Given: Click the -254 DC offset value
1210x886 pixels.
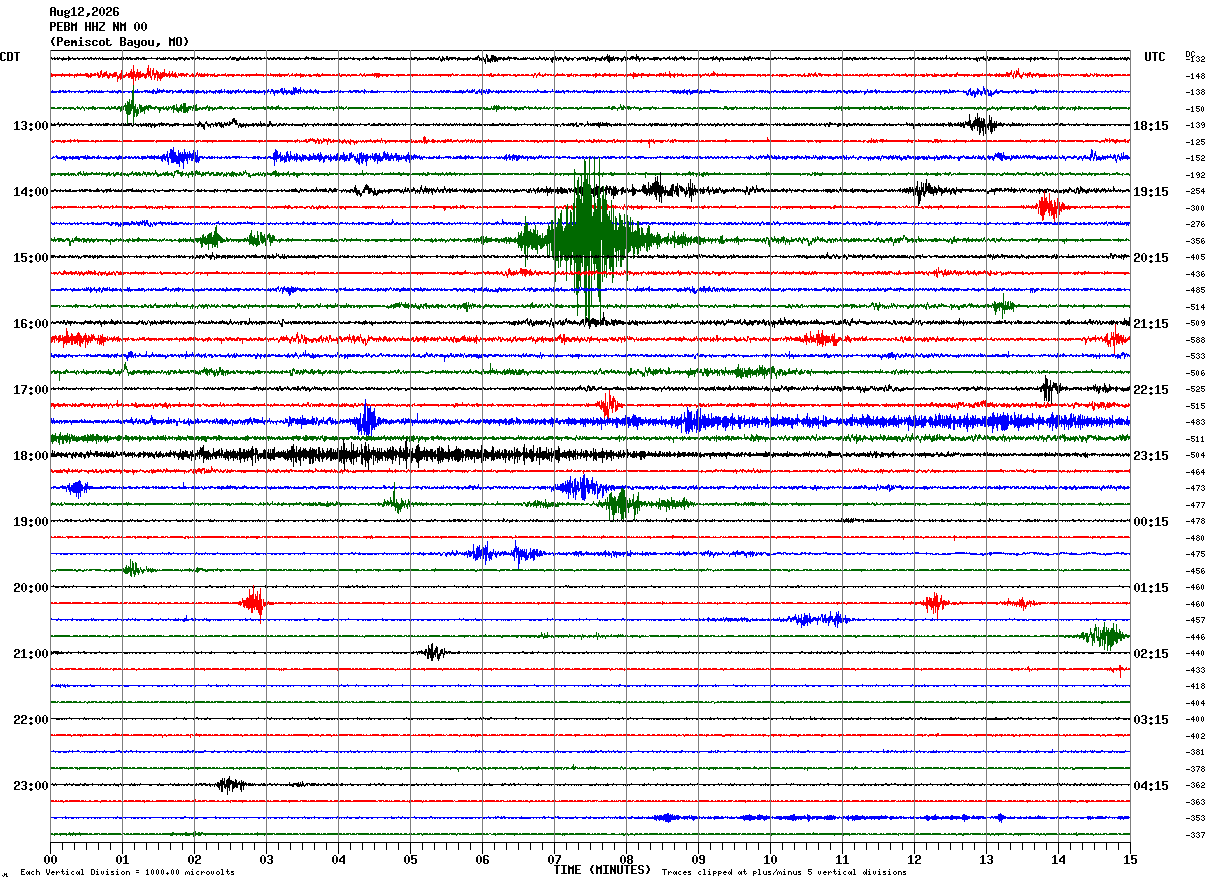Looking at the screenshot, I should coord(1195,192).
